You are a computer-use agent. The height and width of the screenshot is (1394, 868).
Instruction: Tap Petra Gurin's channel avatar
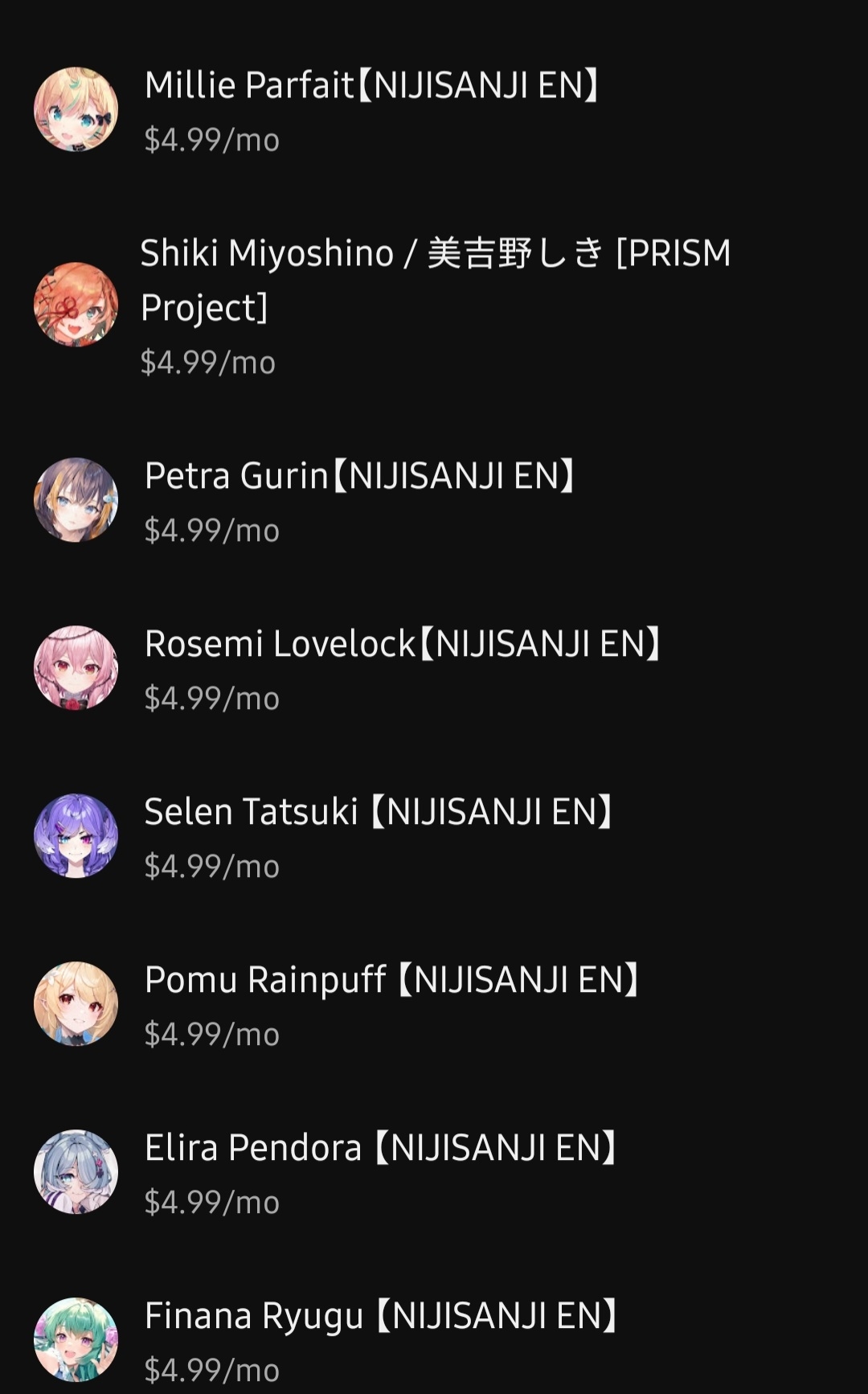click(76, 500)
